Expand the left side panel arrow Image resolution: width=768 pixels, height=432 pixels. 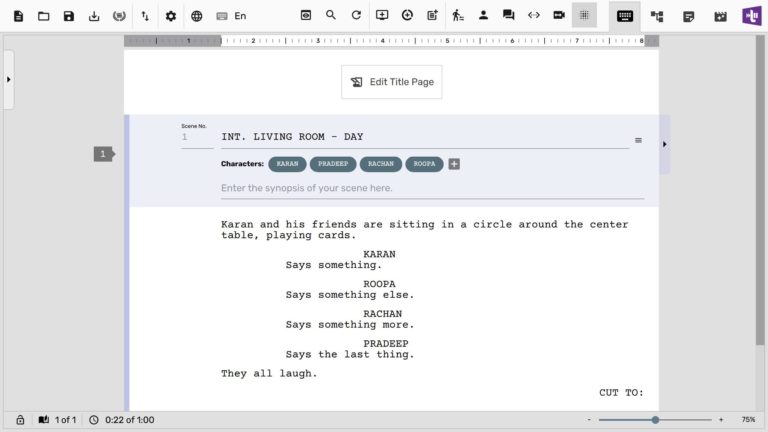pyautogui.click(x=8, y=79)
